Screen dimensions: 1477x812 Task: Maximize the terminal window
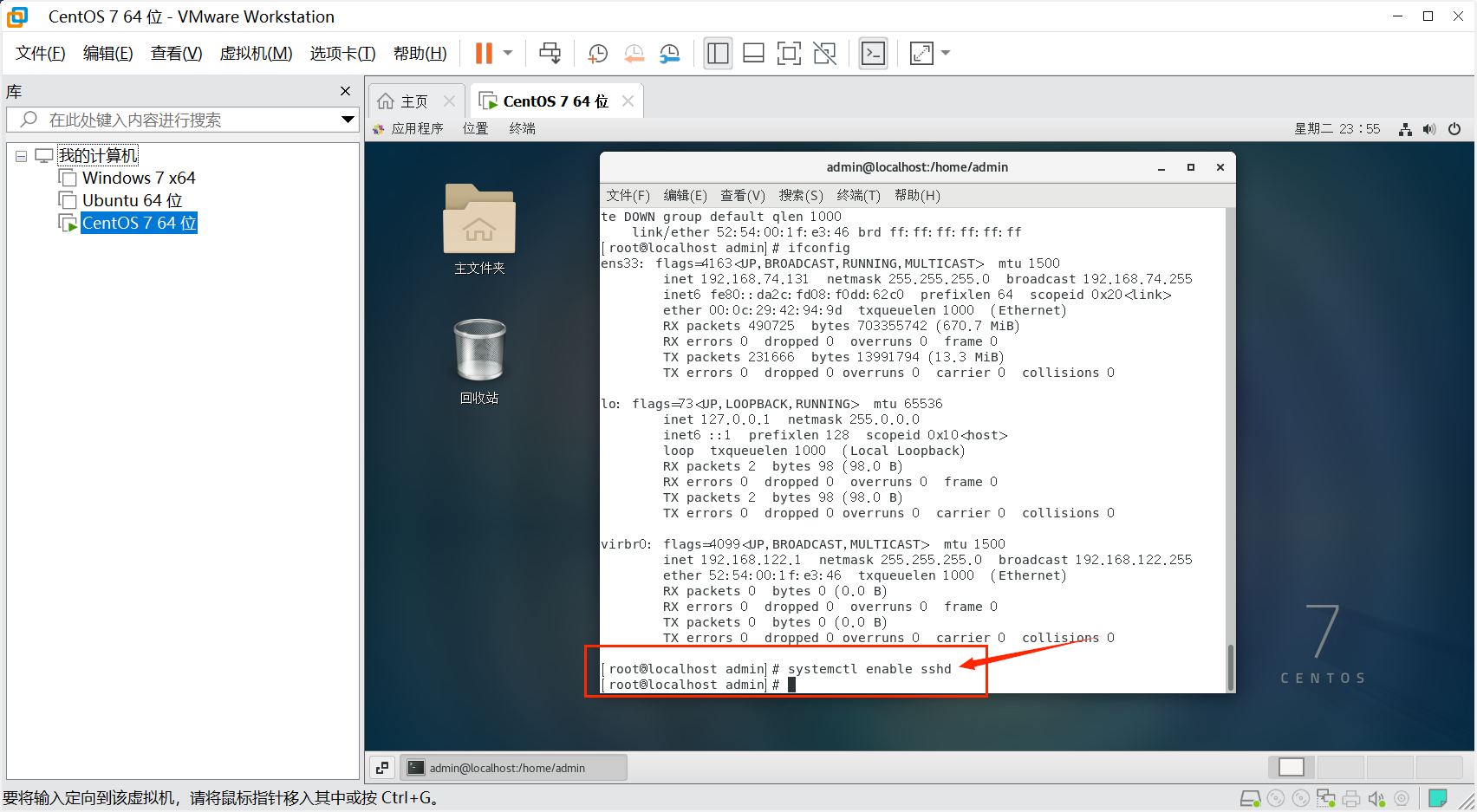click(1191, 167)
